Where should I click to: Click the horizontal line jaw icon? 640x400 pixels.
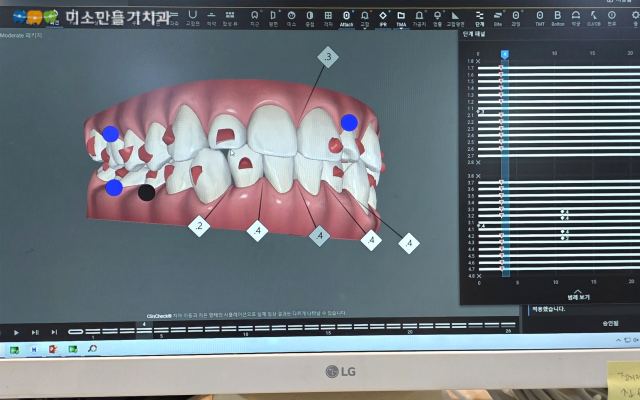click(211, 16)
